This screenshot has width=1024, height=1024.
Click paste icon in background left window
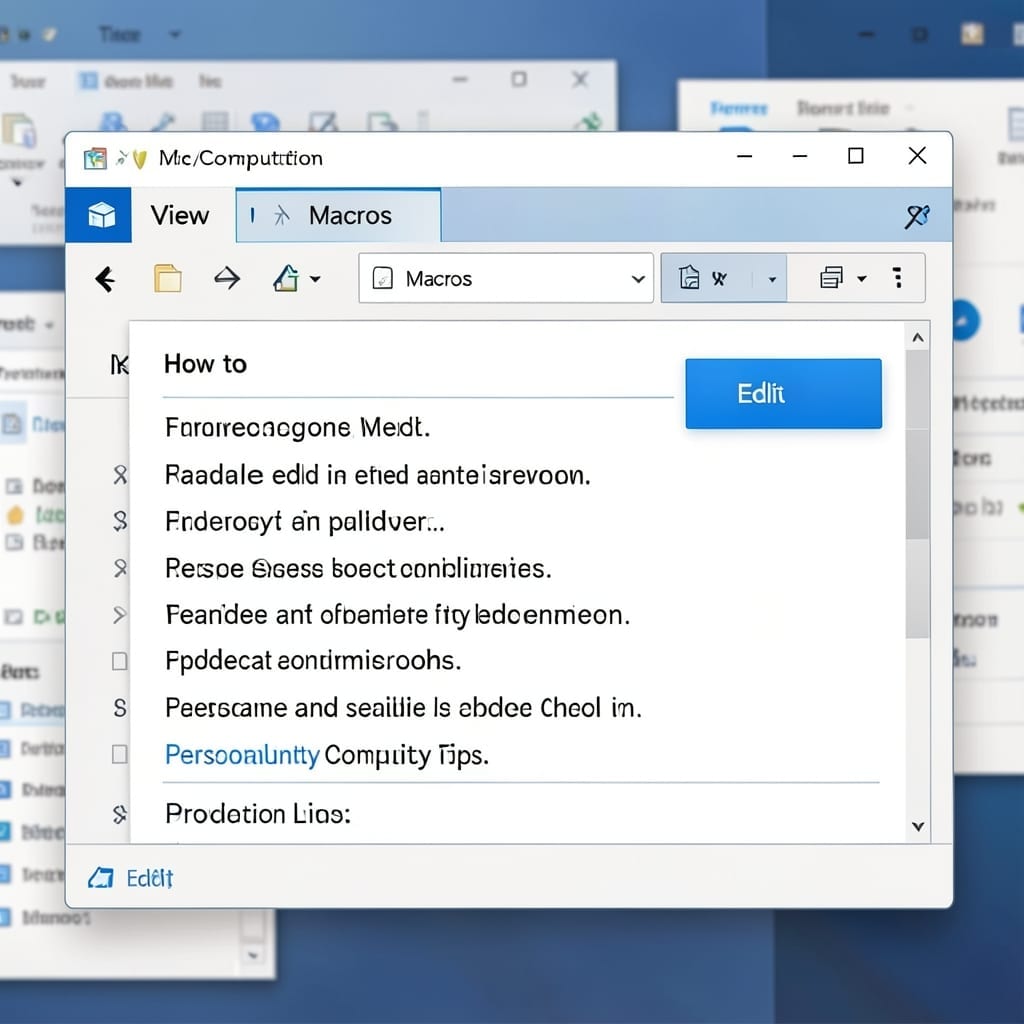pyautogui.click(x=18, y=130)
